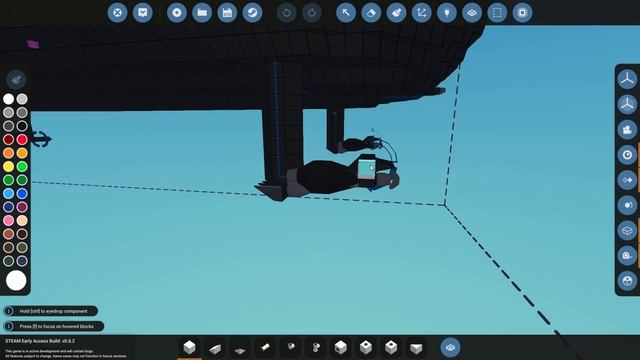Open the load vehicle folder icon
The image size is (640, 360).
202,13
